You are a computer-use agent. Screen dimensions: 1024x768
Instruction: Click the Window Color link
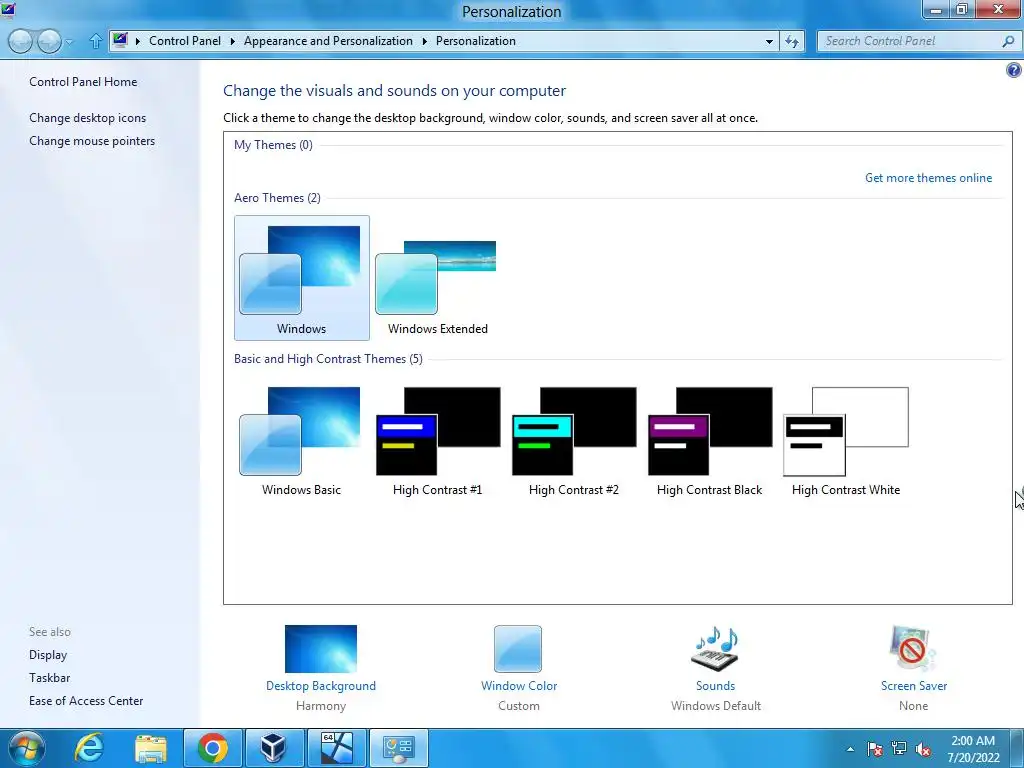pos(519,686)
